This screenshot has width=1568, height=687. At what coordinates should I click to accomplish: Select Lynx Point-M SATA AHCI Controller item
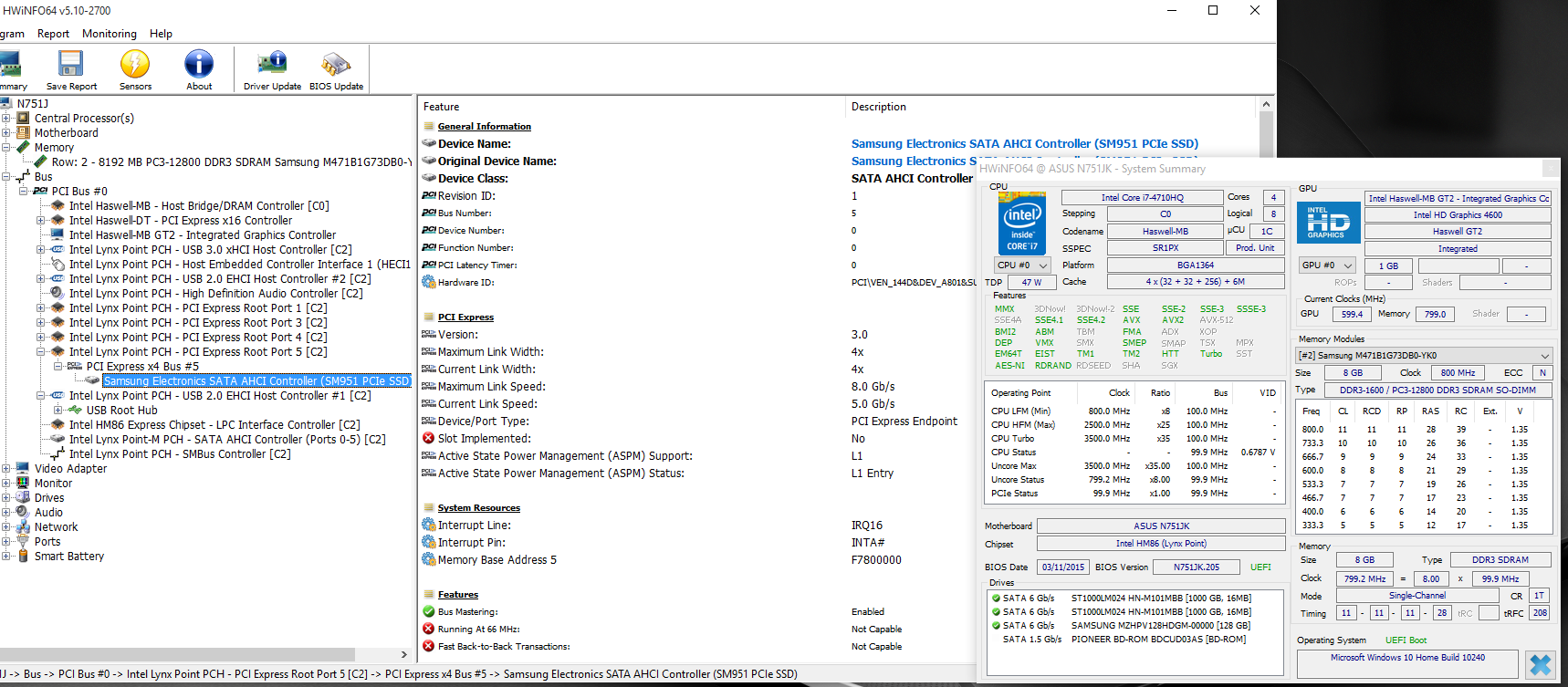pos(227,440)
